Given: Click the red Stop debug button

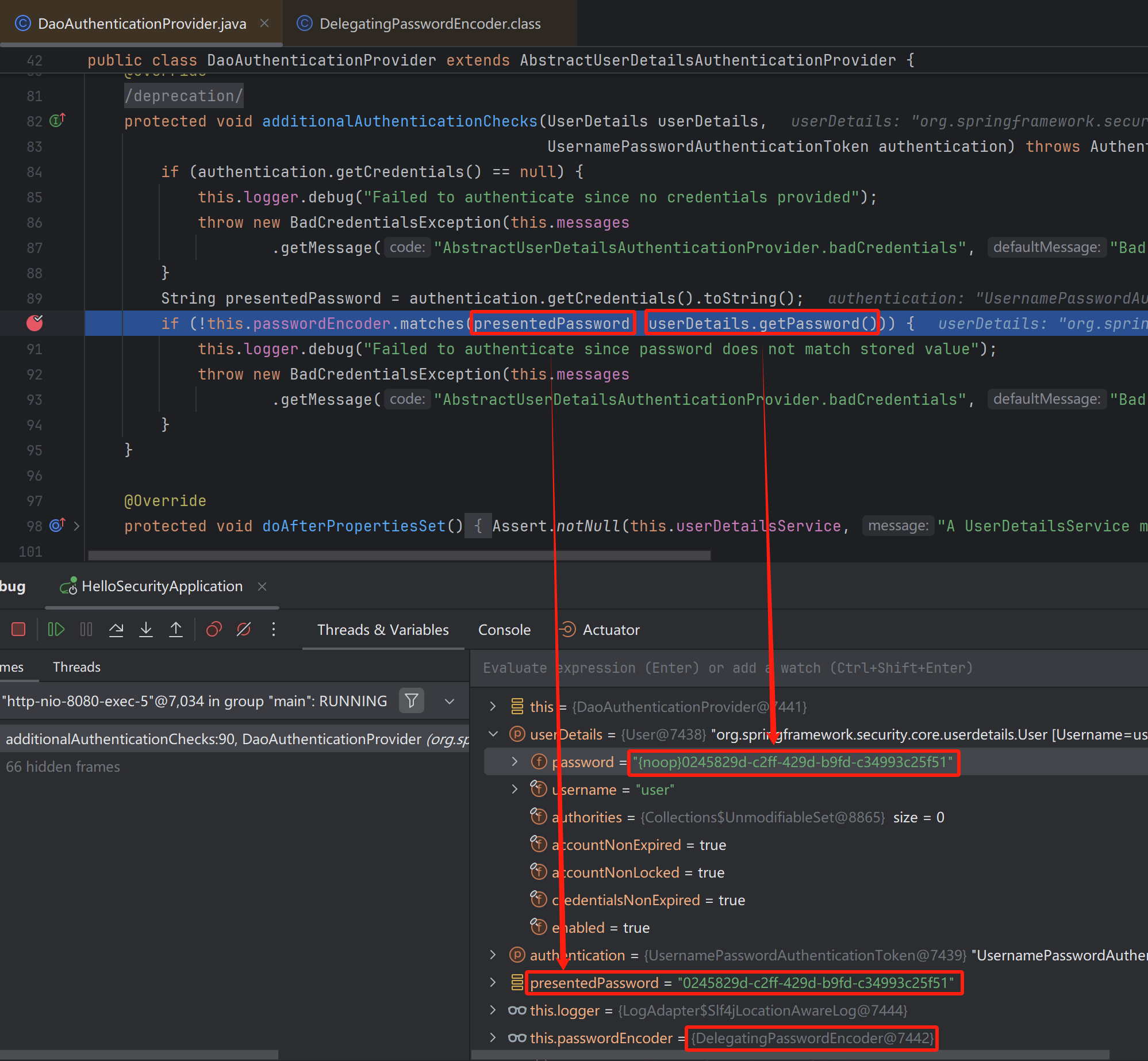Looking at the screenshot, I should [x=18, y=630].
